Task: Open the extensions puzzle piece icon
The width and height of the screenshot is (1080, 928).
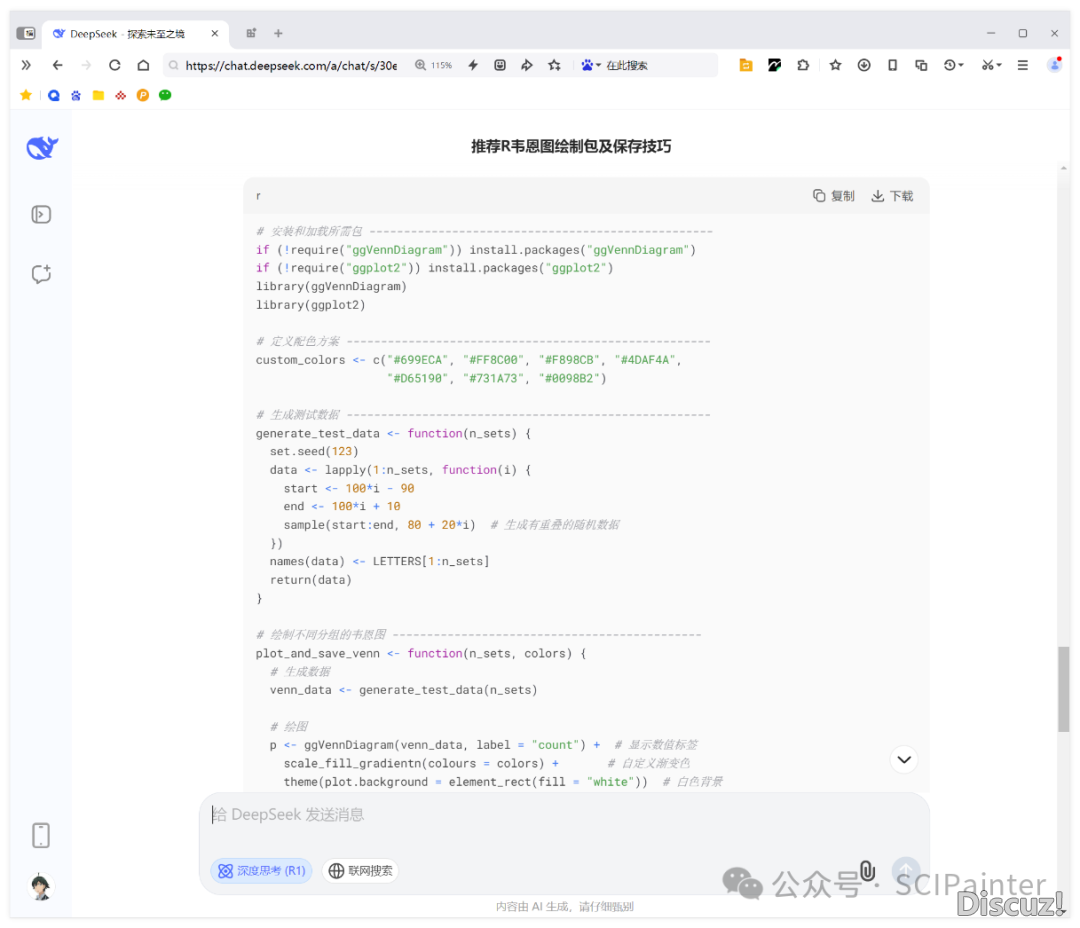Action: click(x=803, y=65)
